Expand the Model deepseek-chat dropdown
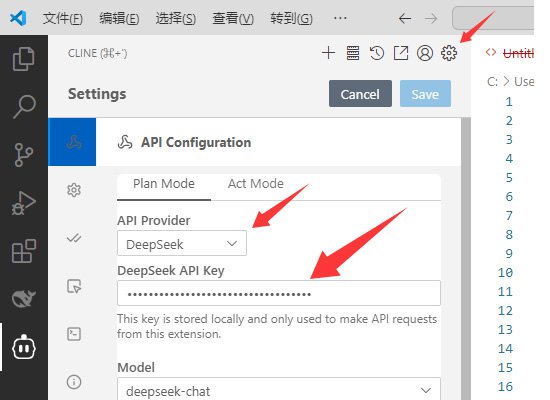 (x=279, y=389)
